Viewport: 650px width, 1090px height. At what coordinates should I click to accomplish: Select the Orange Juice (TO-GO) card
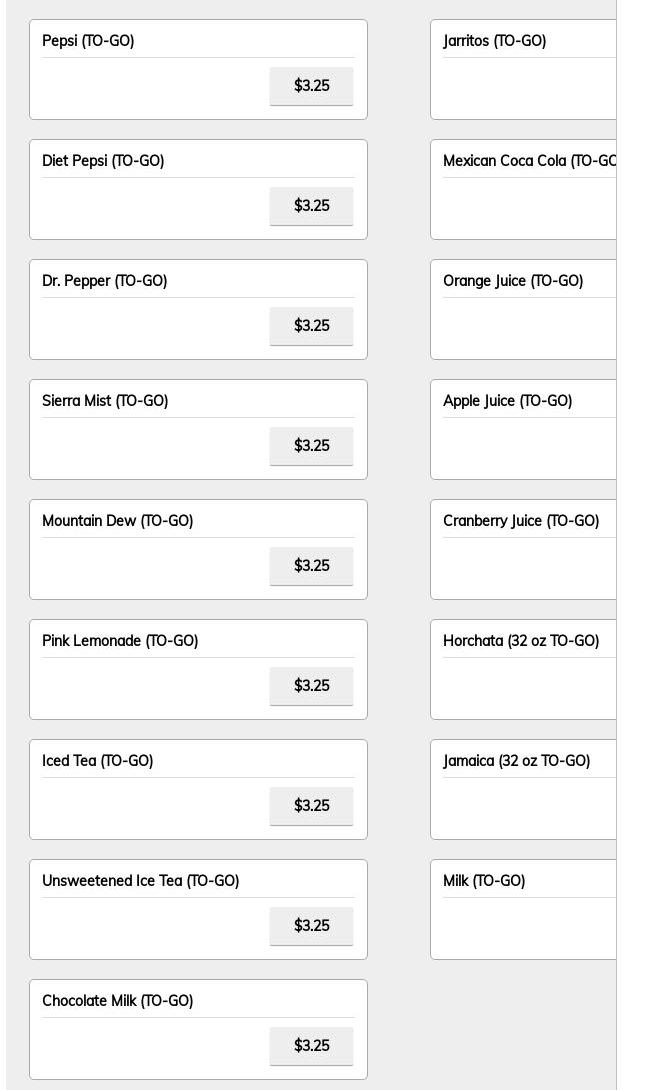point(523,309)
